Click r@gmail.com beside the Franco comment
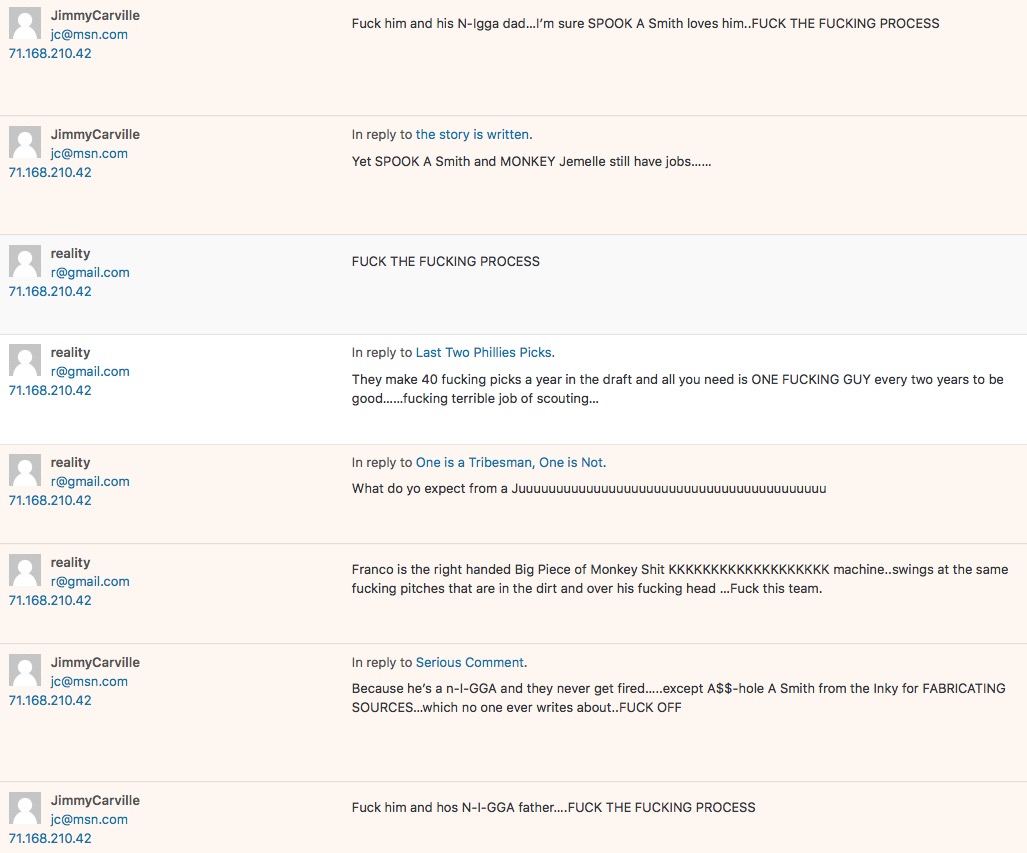This screenshot has width=1027, height=853. [x=90, y=581]
